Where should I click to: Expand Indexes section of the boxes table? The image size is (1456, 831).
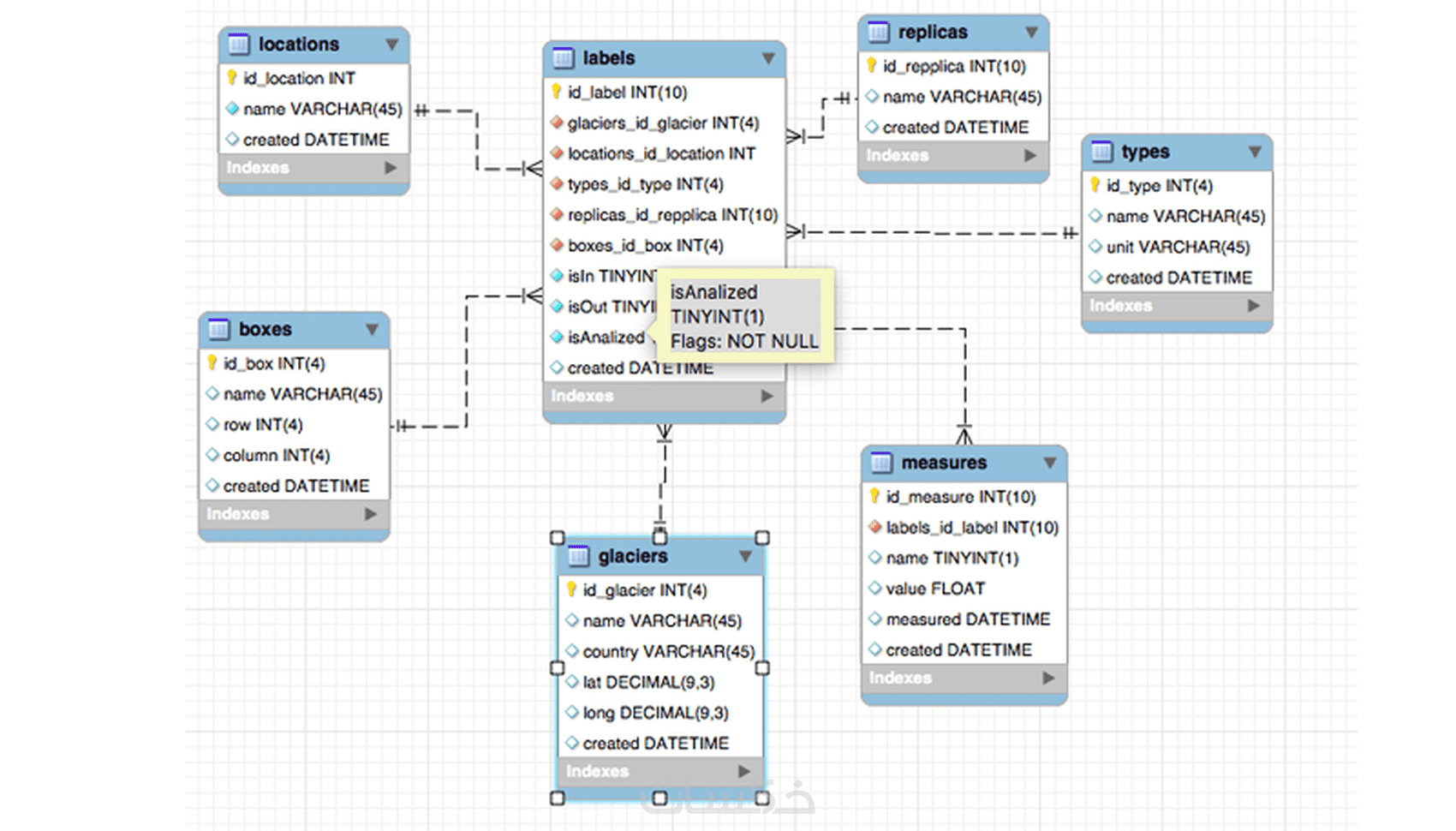[x=371, y=514]
